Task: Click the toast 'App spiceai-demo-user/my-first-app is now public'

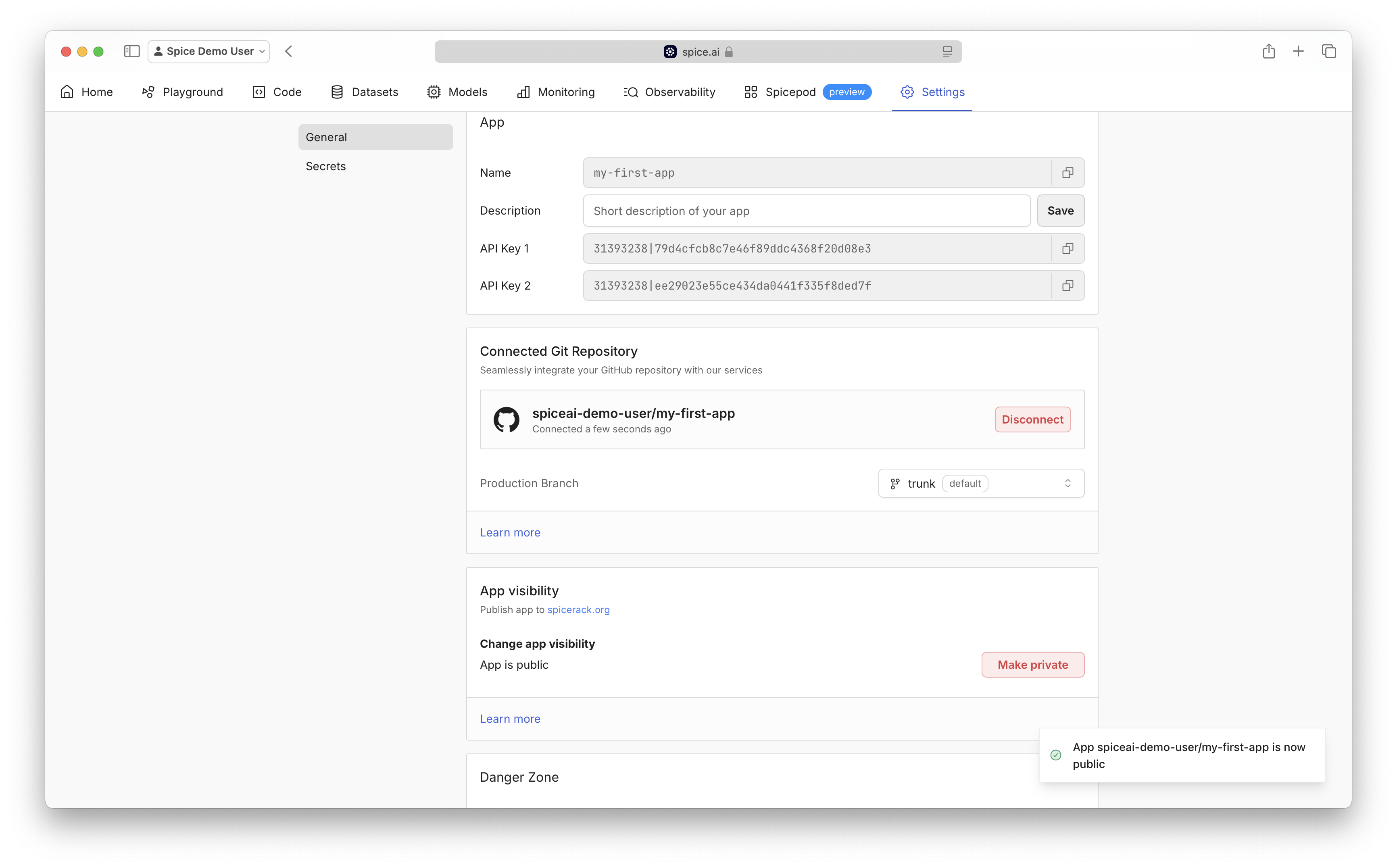Action: (x=1182, y=755)
